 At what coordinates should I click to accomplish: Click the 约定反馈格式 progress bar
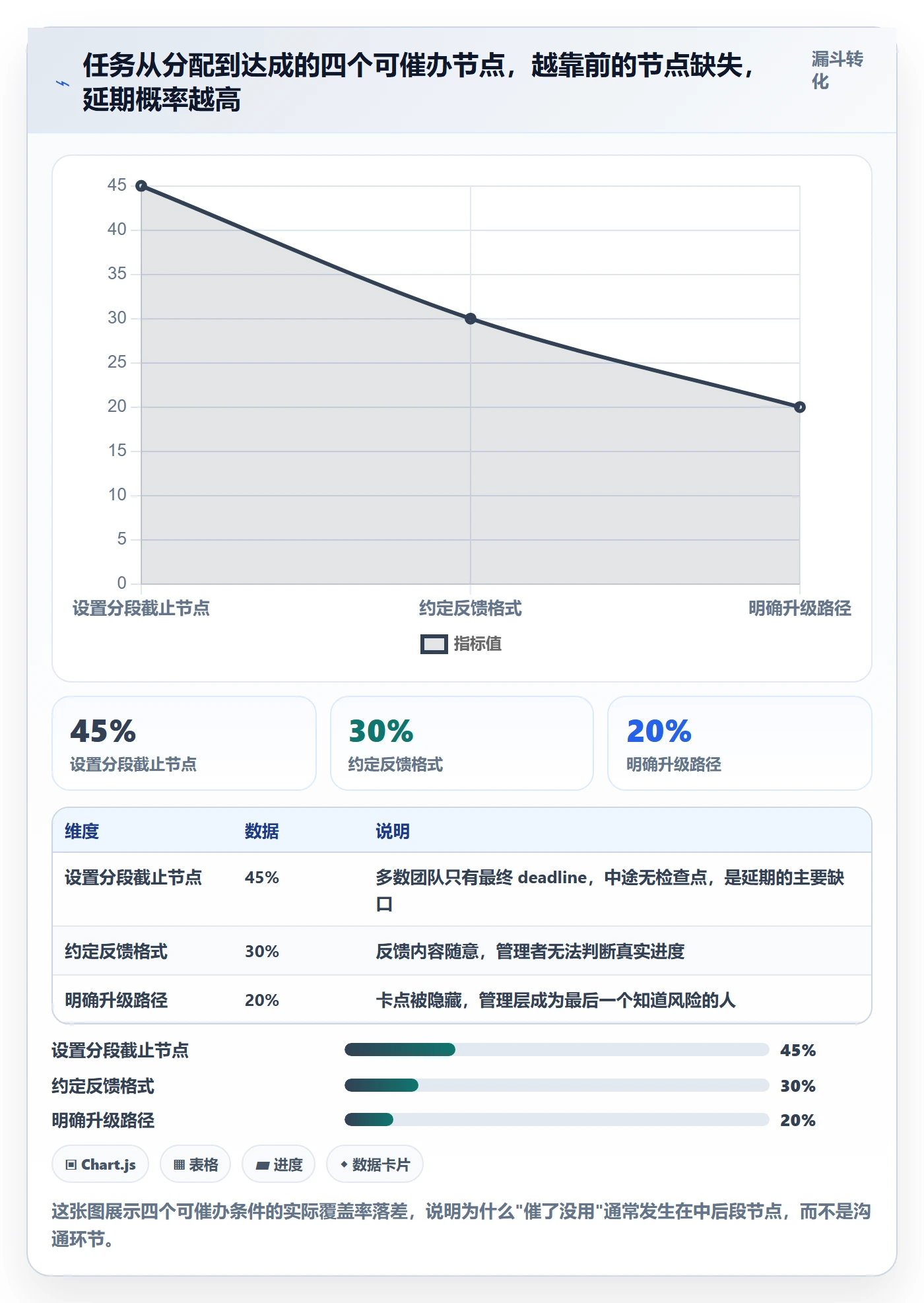point(556,1085)
